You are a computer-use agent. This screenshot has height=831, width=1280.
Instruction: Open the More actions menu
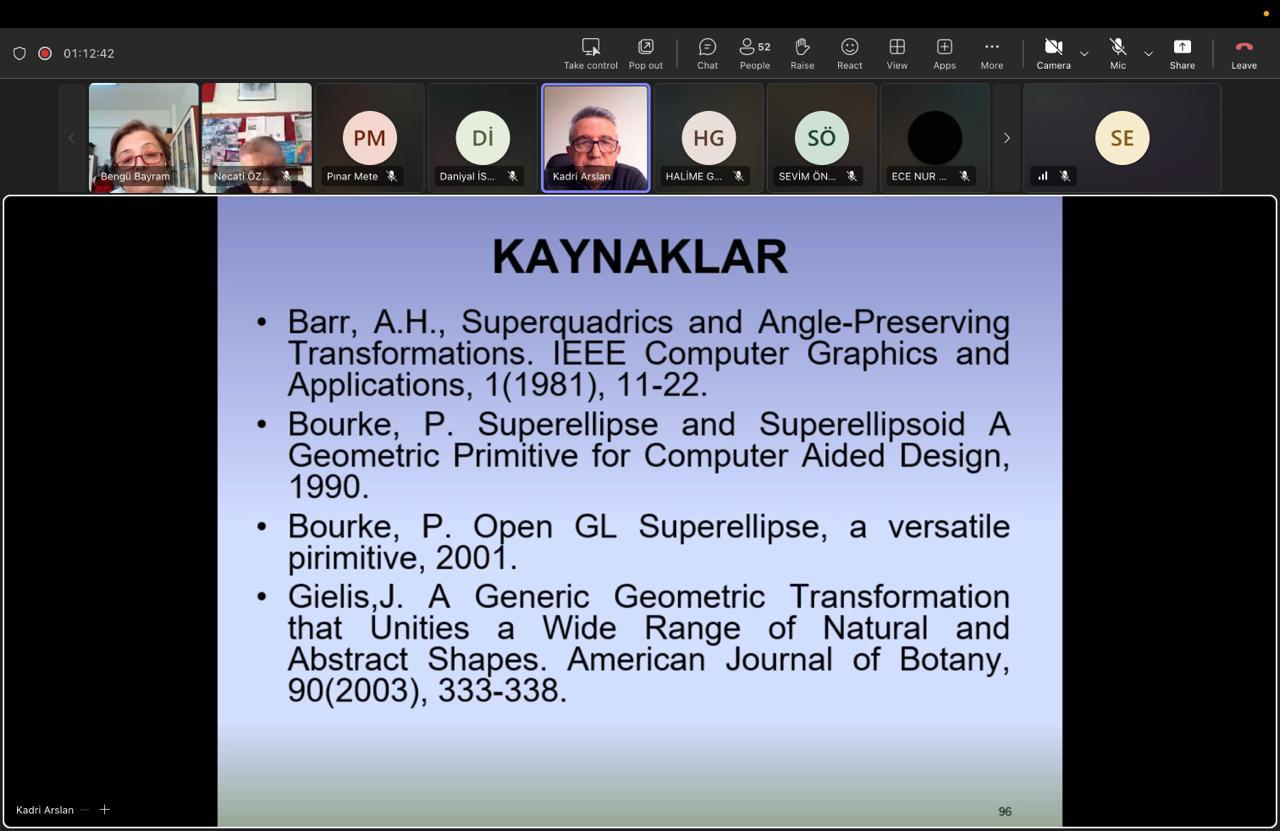(x=991, y=54)
